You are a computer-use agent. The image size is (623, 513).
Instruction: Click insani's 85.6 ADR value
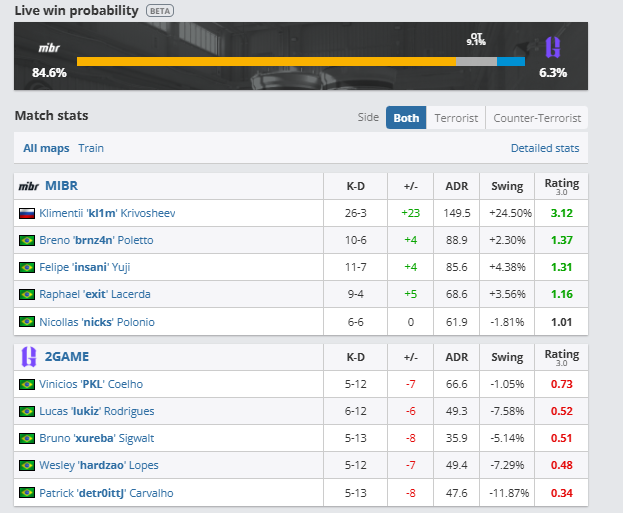(457, 267)
